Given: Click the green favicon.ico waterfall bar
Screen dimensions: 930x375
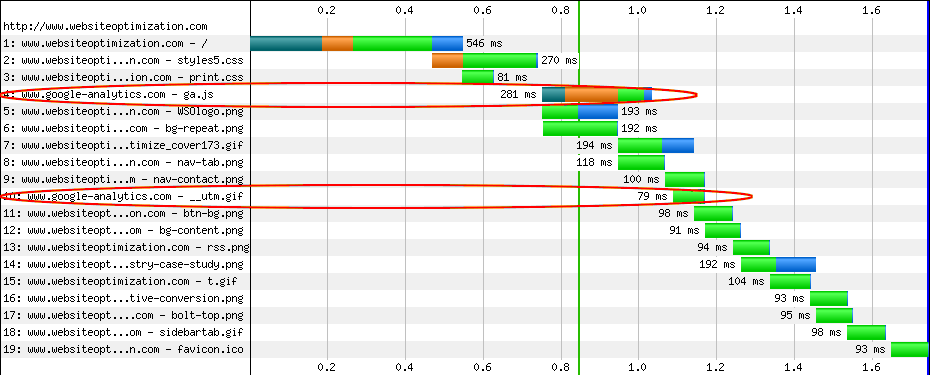Looking at the screenshot, I should pyautogui.click(x=909, y=349).
